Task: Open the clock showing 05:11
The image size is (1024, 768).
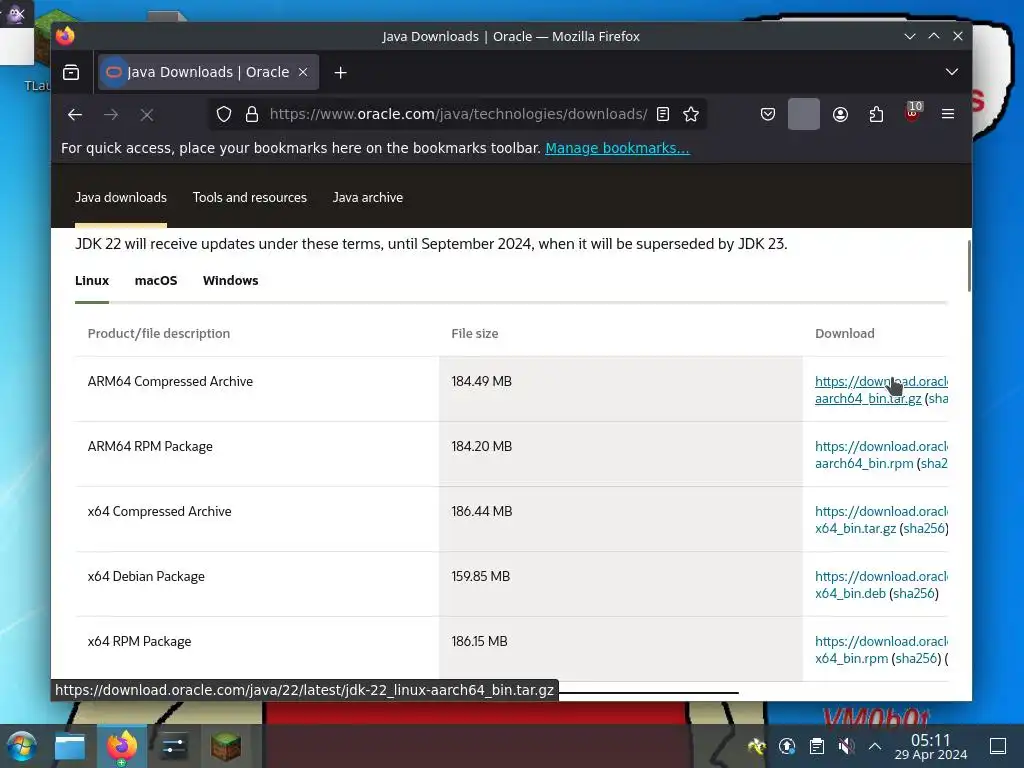Action: 931,746
